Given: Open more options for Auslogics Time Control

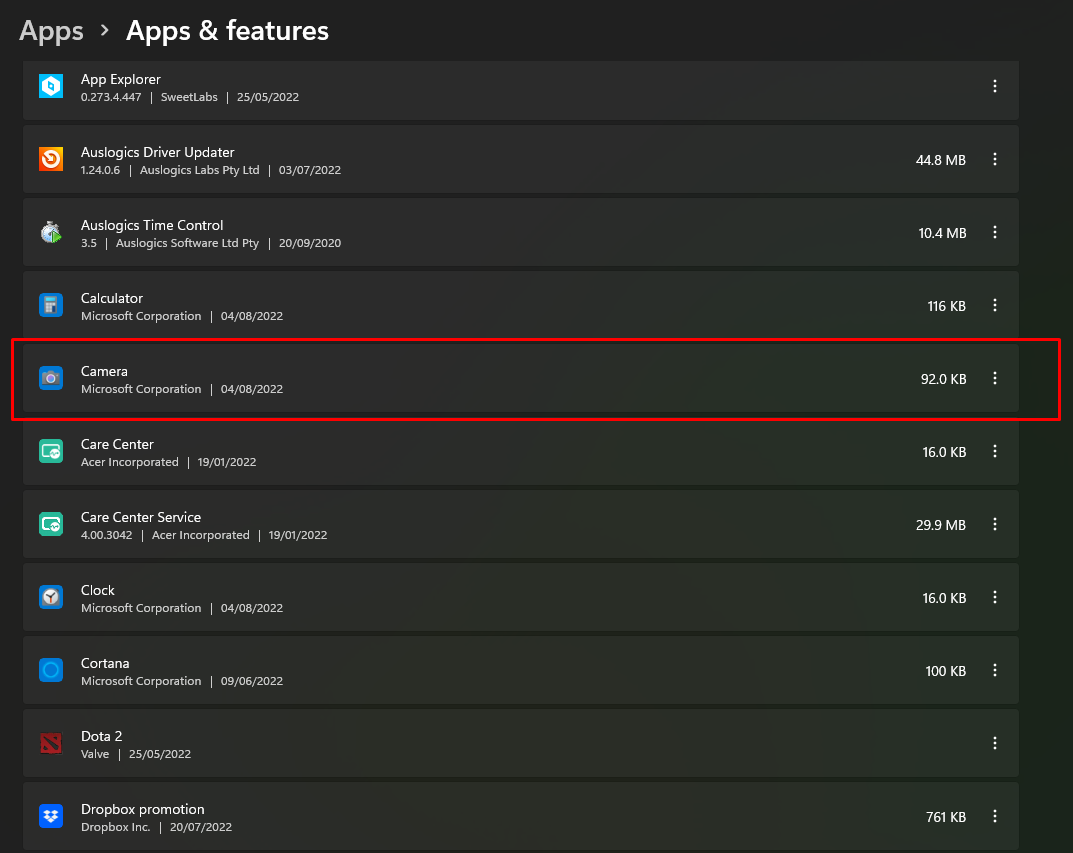Looking at the screenshot, I should (994, 233).
